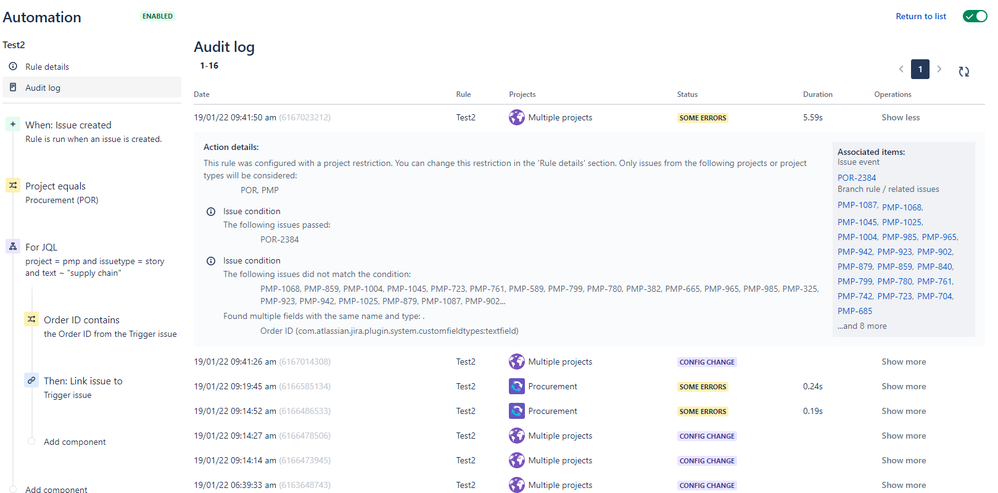Refresh the audit log
Image resolution: width=998 pixels, height=493 pixels.
pyautogui.click(x=964, y=72)
